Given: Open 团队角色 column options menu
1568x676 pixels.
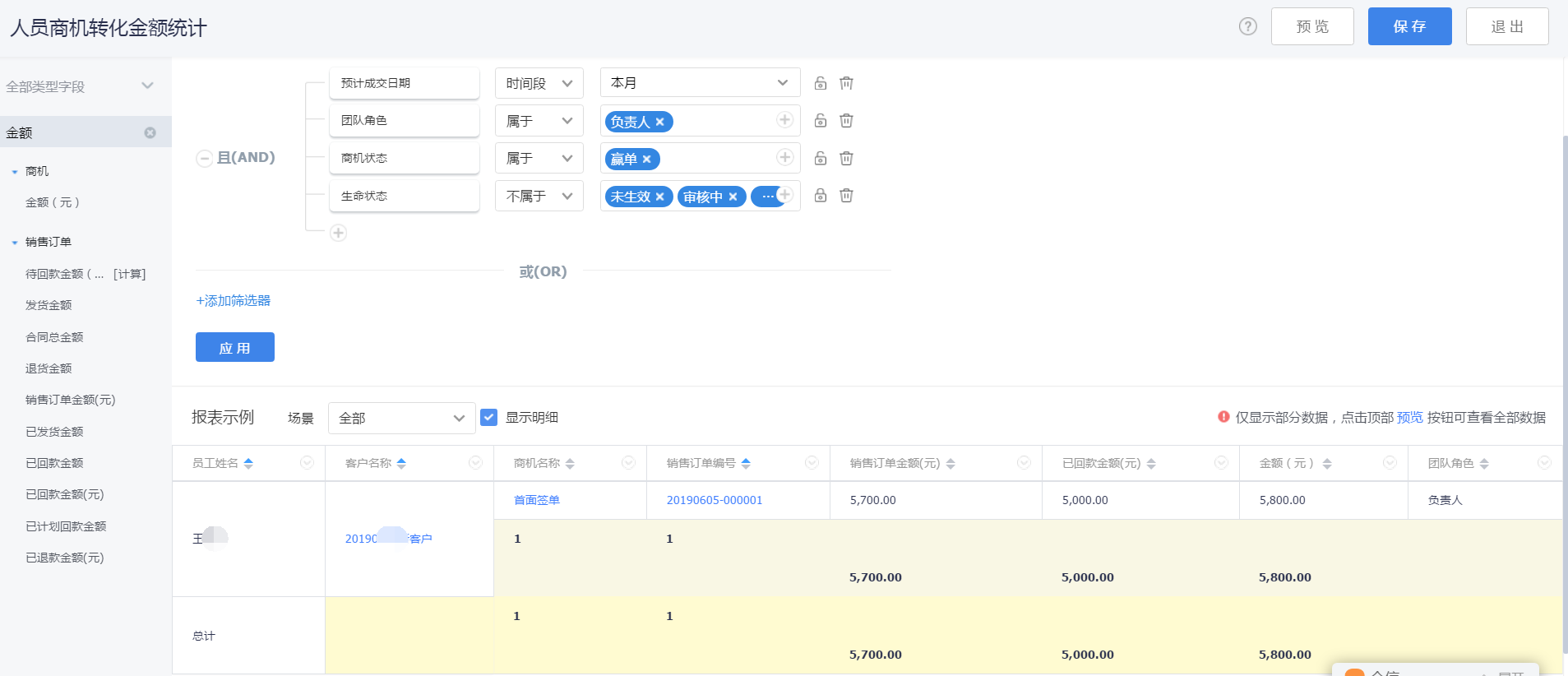Looking at the screenshot, I should coord(1544,463).
